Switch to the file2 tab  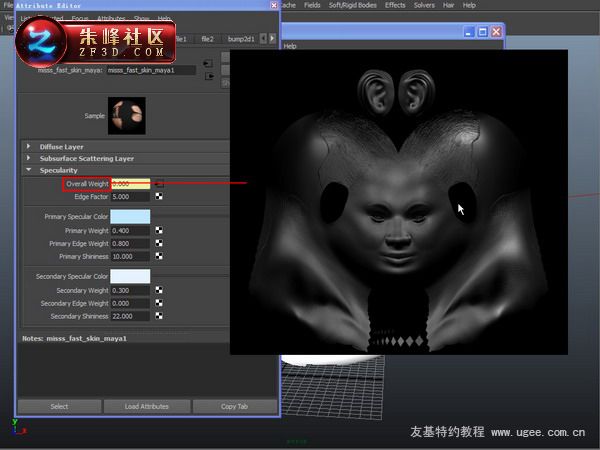(x=207, y=39)
